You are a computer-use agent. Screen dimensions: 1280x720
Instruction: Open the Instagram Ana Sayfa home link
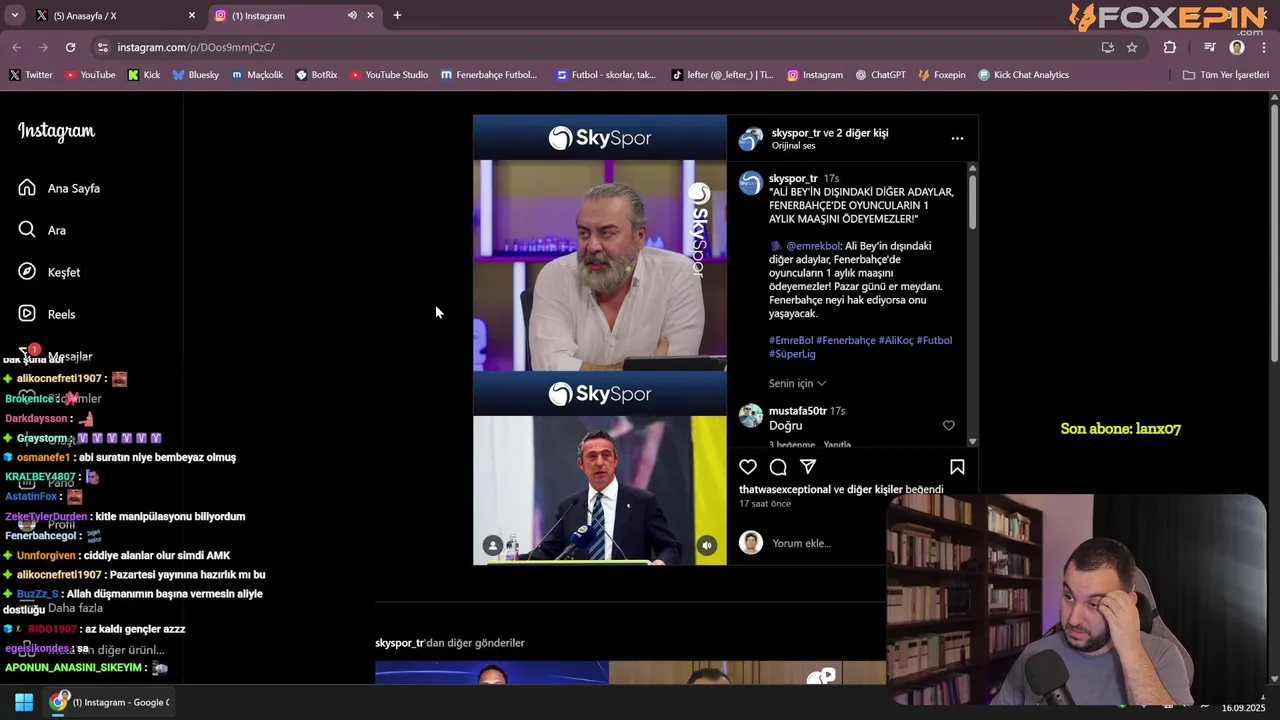tap(59, 188)
